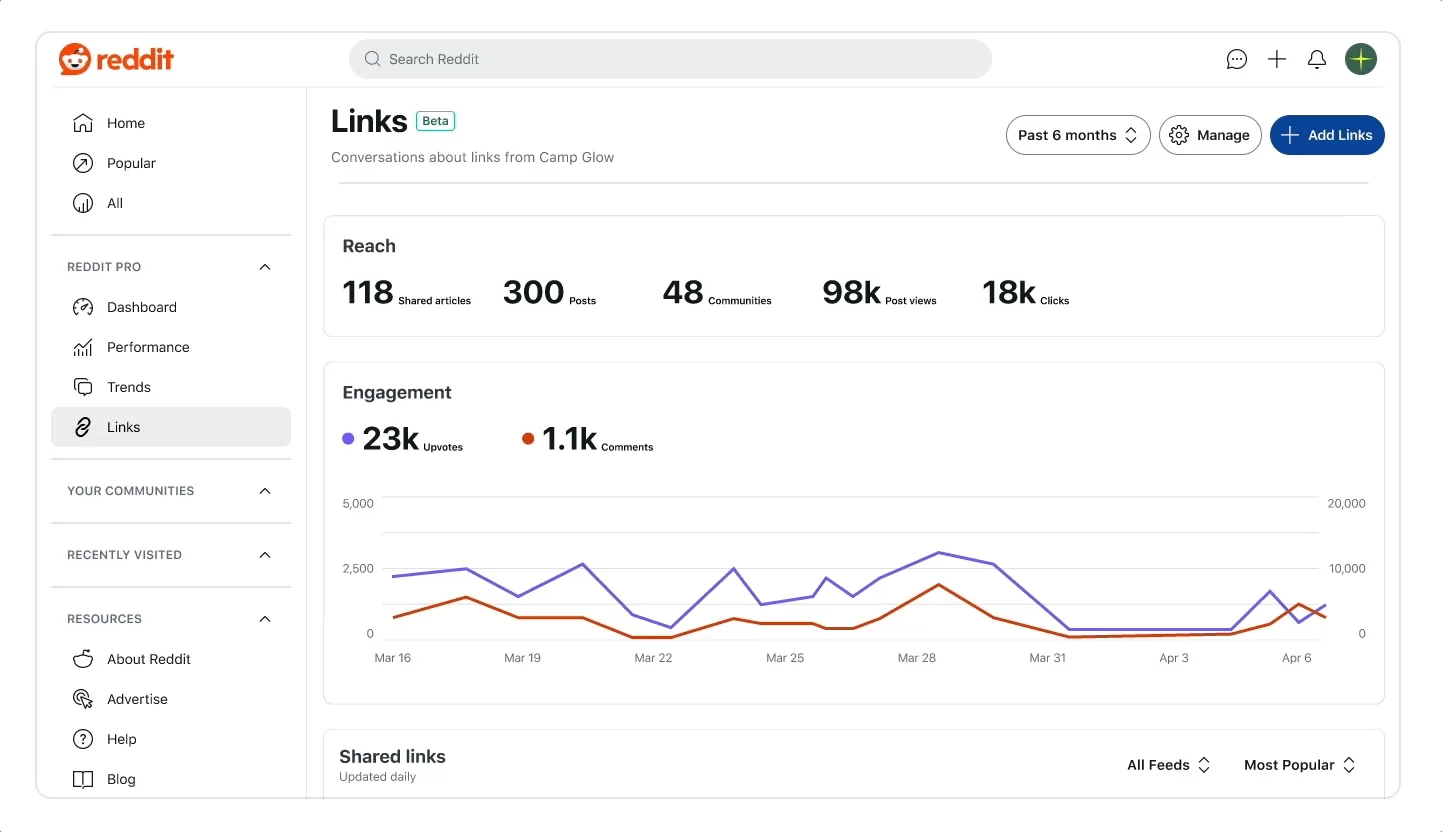Collapse the Resources section
This screenshot has height=832, width=1442.
tap(264, 618)
